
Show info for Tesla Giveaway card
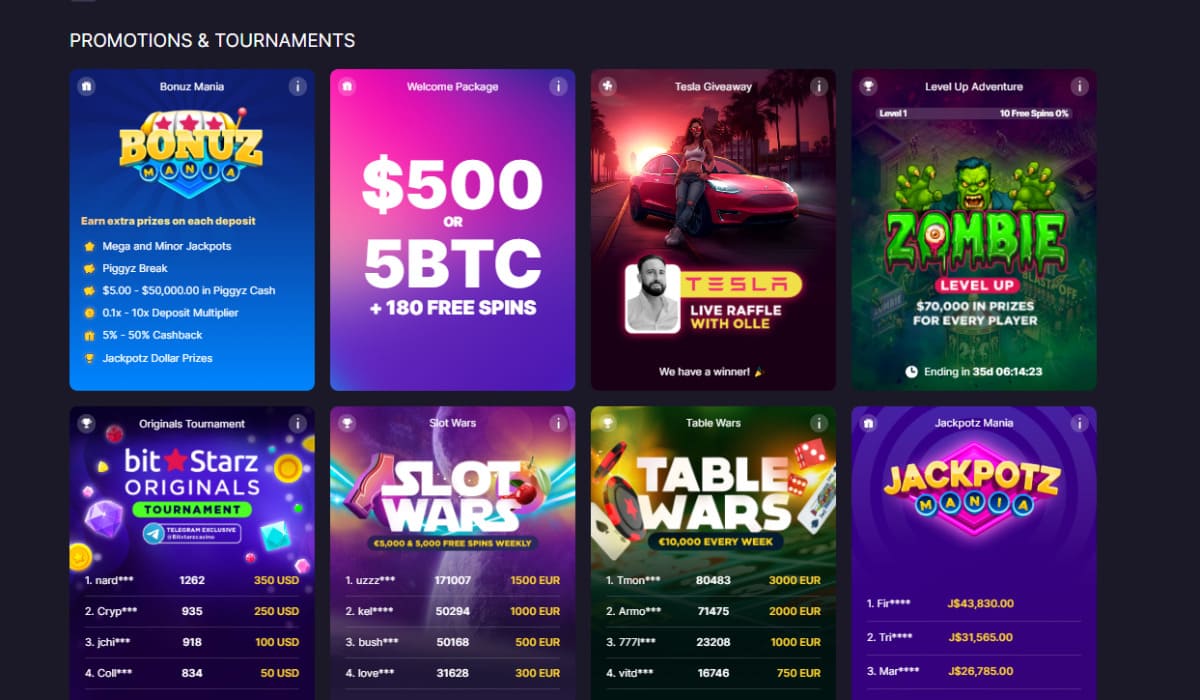819,86
